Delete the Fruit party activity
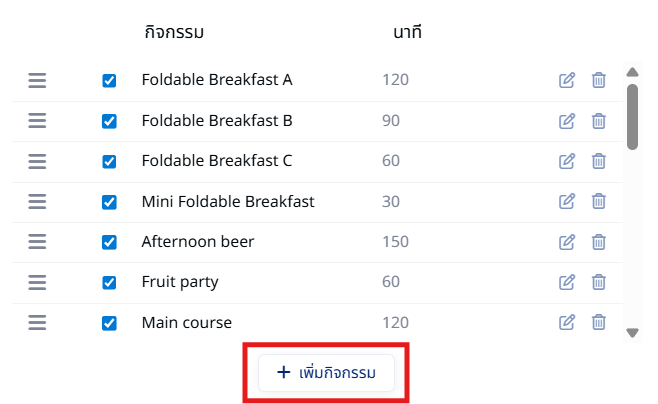The width and height of the screenshot is (658, 404). click(598, 282)
